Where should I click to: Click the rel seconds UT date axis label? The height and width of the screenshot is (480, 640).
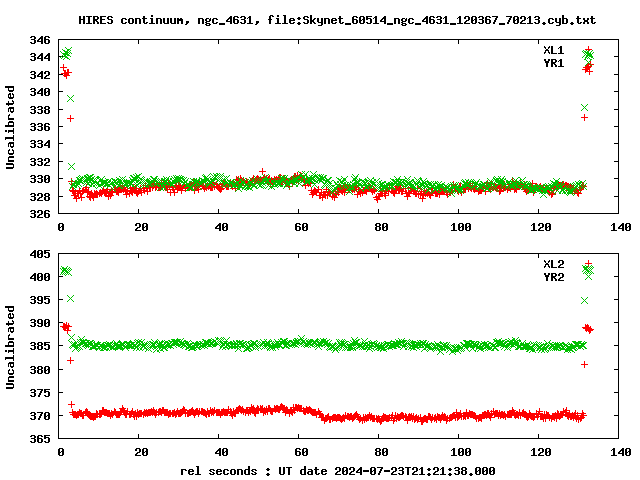coord(337,470)
